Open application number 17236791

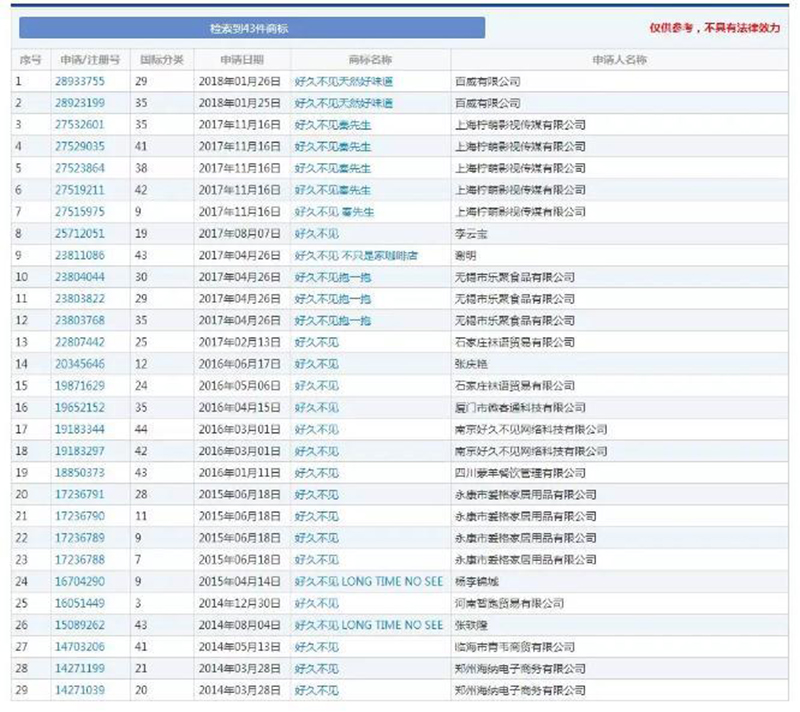[x=80, y=494]
